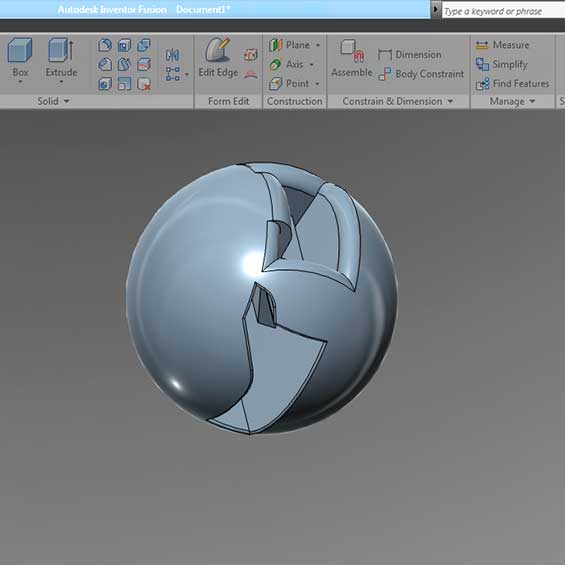The width and height of the screenshot is (565, 565).
Task: Add a Dimension constraint
Action: tap(410, 55)
